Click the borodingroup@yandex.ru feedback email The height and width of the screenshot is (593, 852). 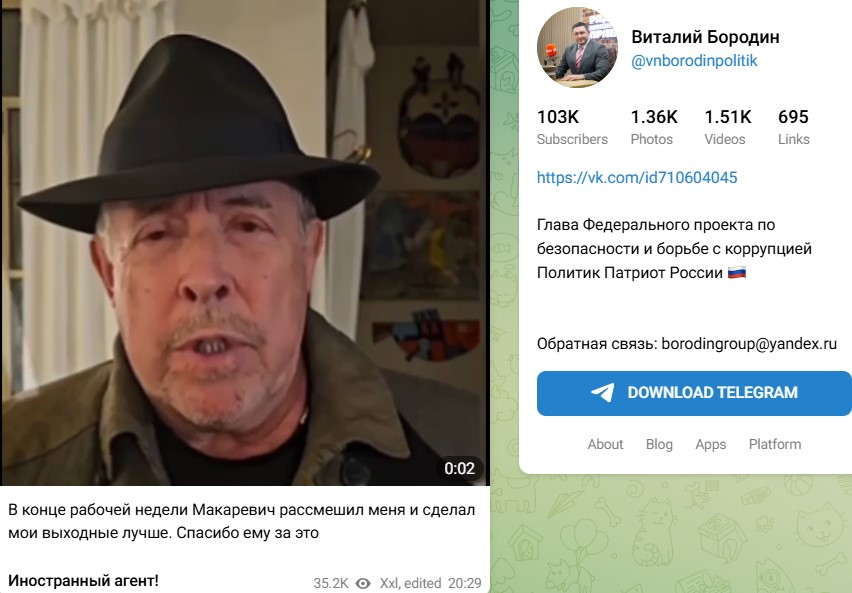click(749, 344)
